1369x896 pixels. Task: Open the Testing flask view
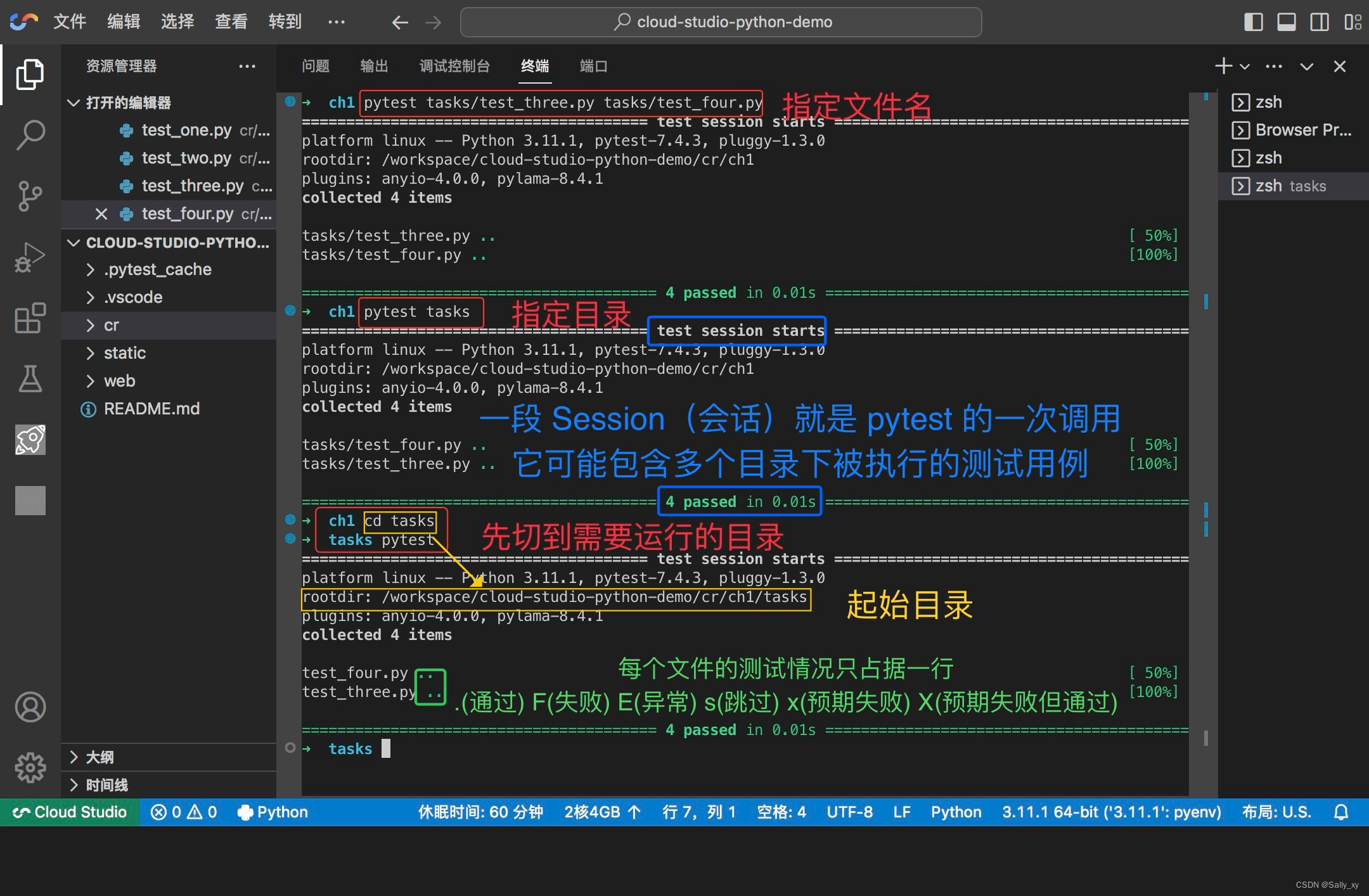[30, 378]
